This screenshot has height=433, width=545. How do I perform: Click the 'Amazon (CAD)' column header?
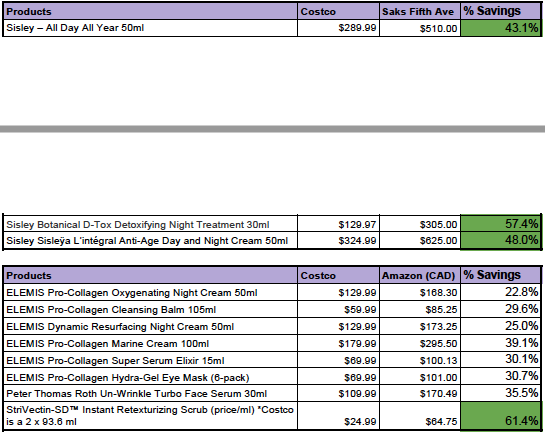420,276
